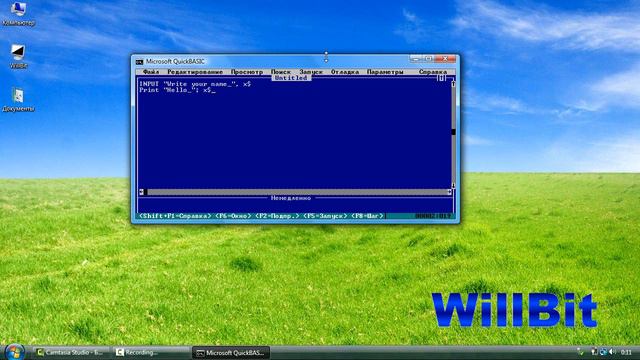
Task: Open the Windows Start orb
Action: [x=15, y=352]
